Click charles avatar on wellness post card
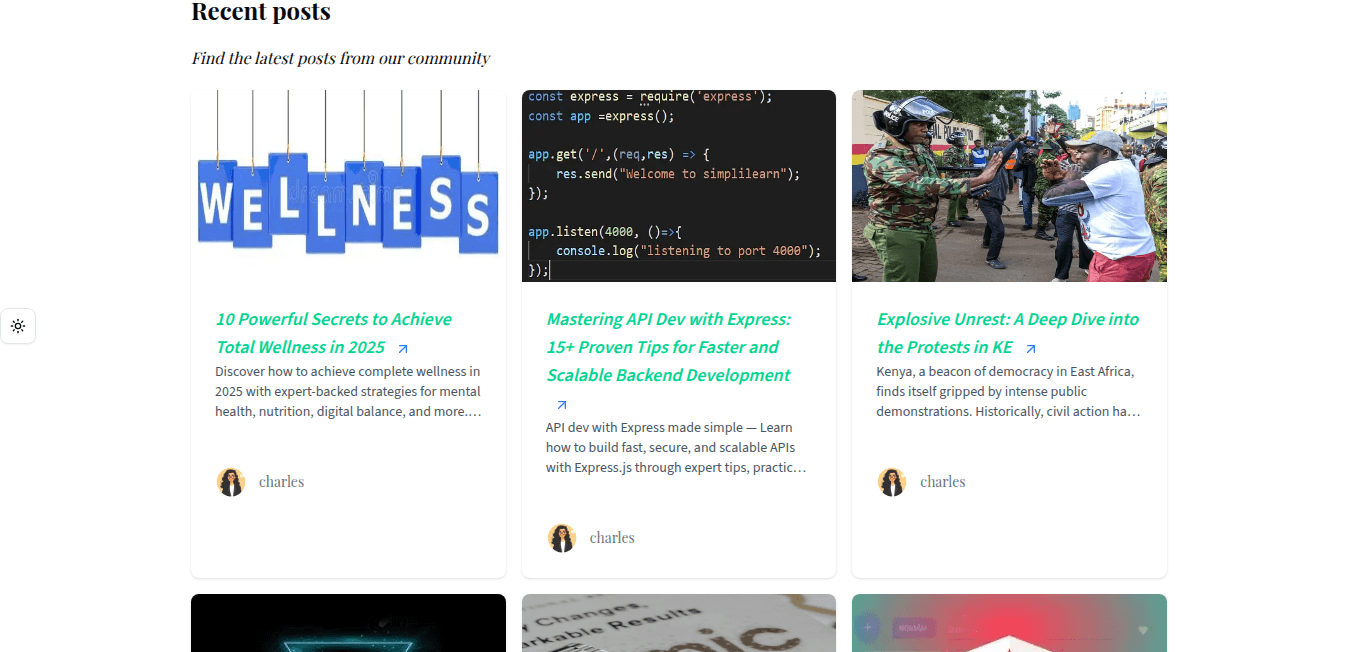 tap(231, 482)
